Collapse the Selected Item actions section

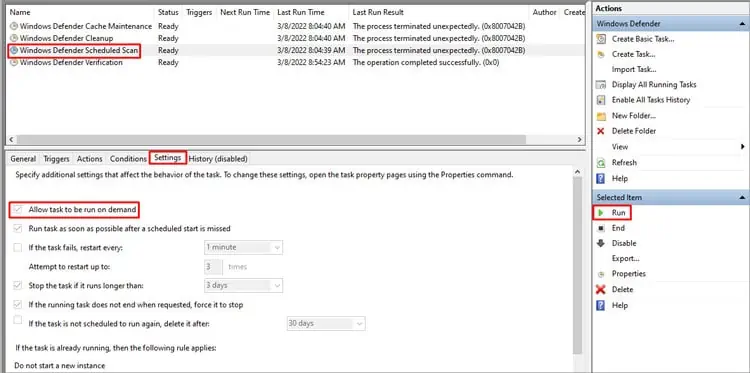pos(741,197)
